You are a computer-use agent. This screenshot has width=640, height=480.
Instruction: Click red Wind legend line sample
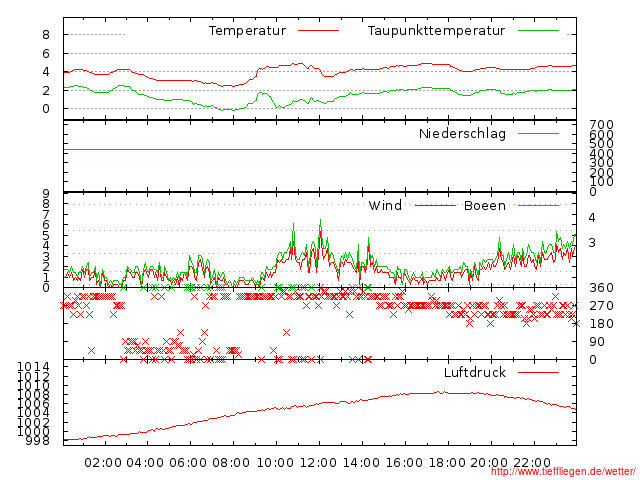click(x=435, y=205)
